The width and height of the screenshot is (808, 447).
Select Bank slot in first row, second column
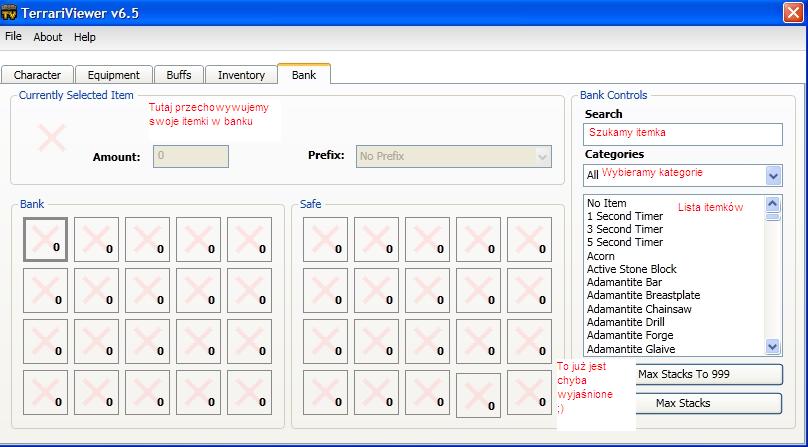[x=96, y=239]
